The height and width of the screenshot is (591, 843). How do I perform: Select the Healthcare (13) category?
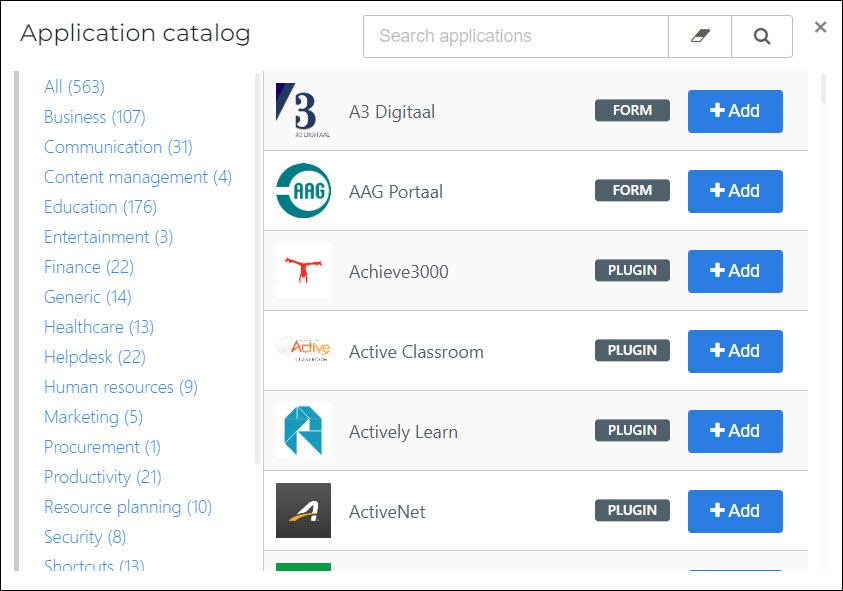point(99,327)
